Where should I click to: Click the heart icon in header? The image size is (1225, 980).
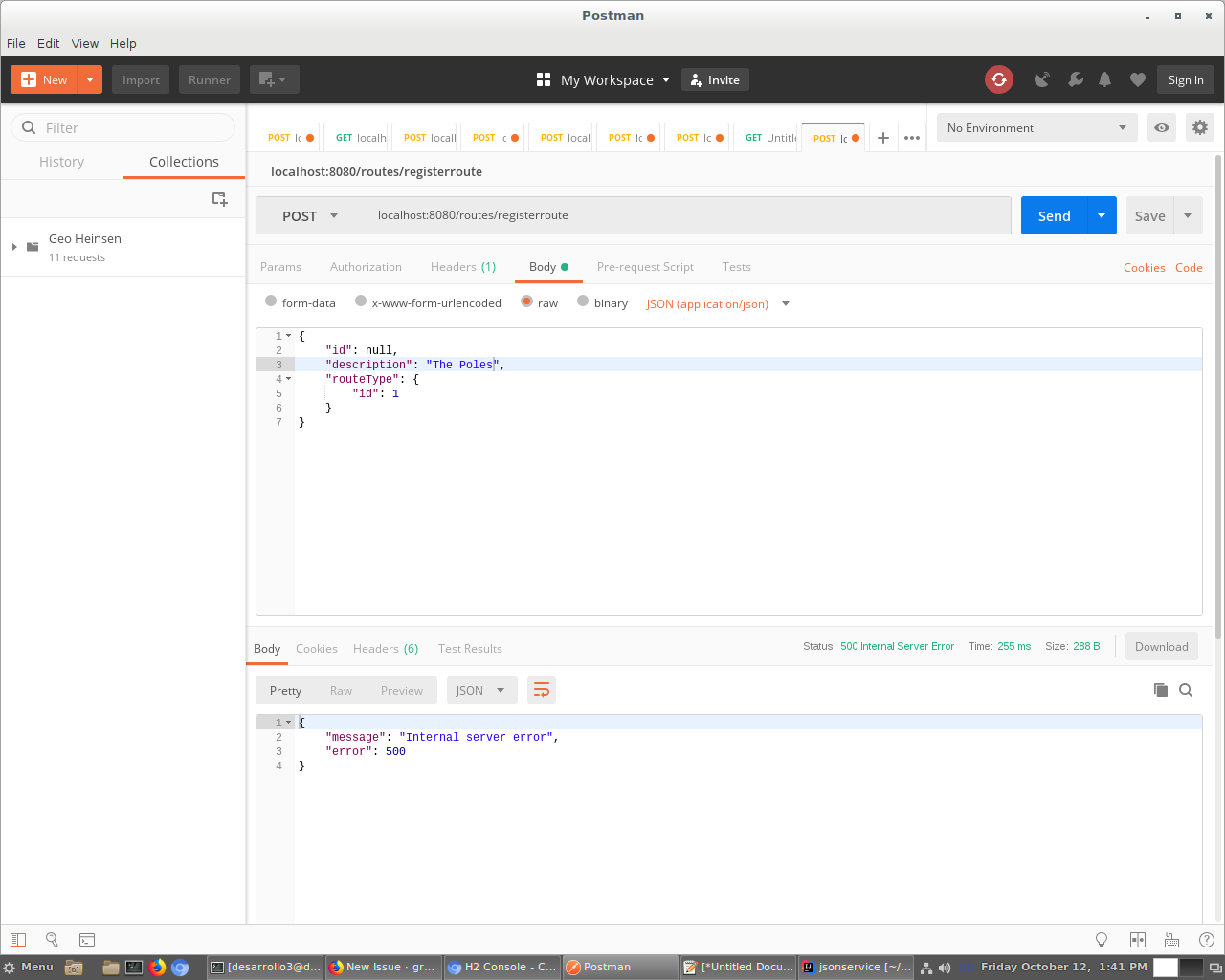[x=1138, y=79]
